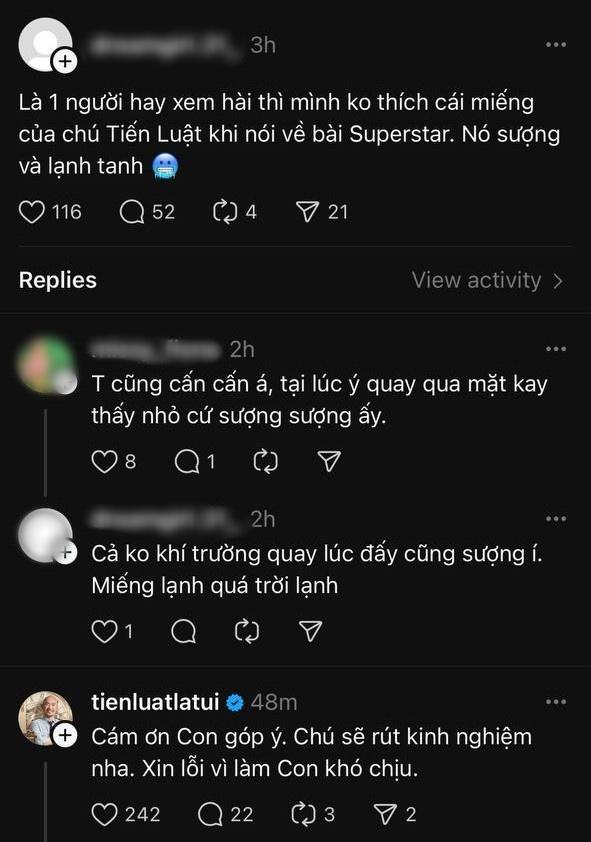591x842 pixels.
Task: Open the three-dot menu on the main post
Action: tap(556, 44)
